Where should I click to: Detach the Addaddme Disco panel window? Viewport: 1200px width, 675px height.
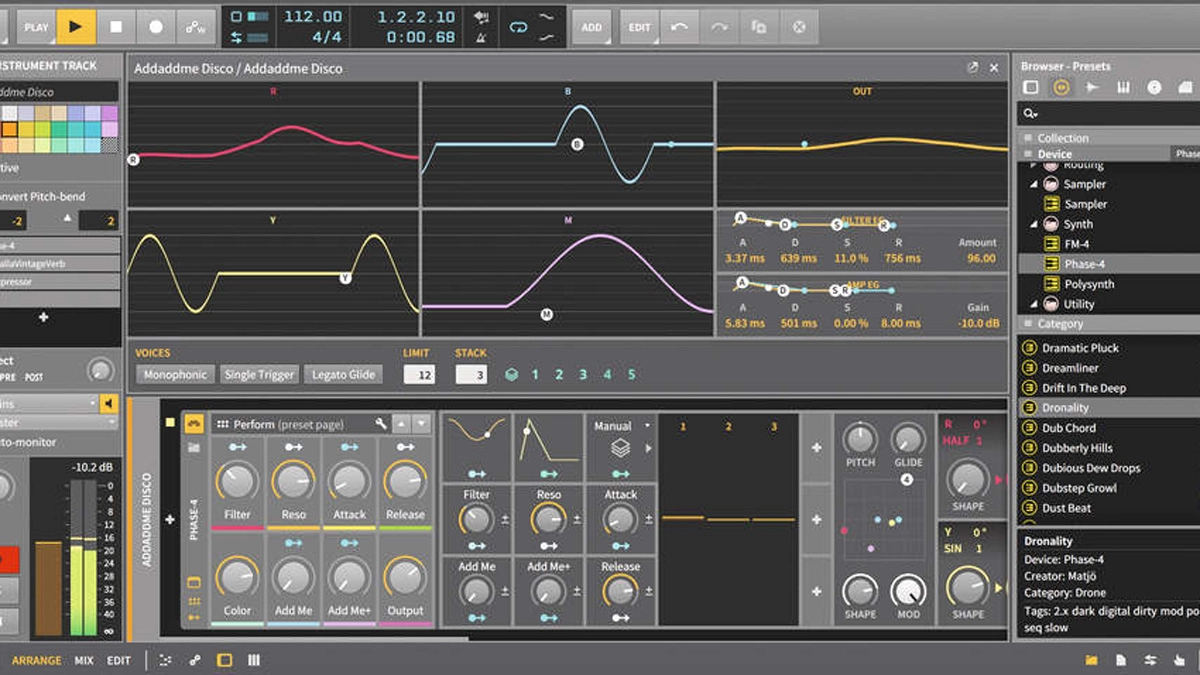pyautogui.click(x=972, y=68)
